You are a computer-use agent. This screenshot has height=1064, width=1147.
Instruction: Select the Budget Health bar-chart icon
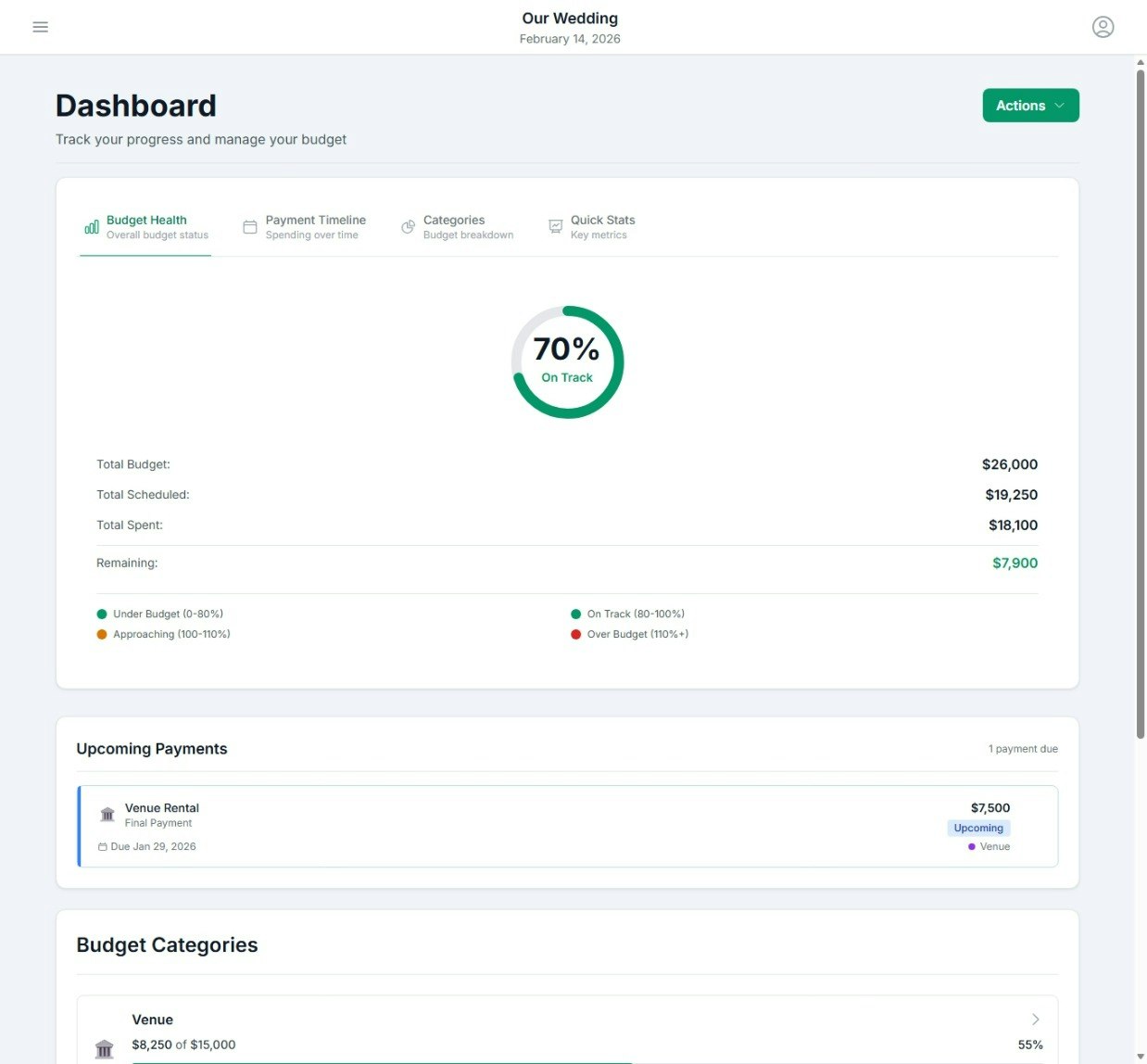pyautogui.click(x=91, y=226)
